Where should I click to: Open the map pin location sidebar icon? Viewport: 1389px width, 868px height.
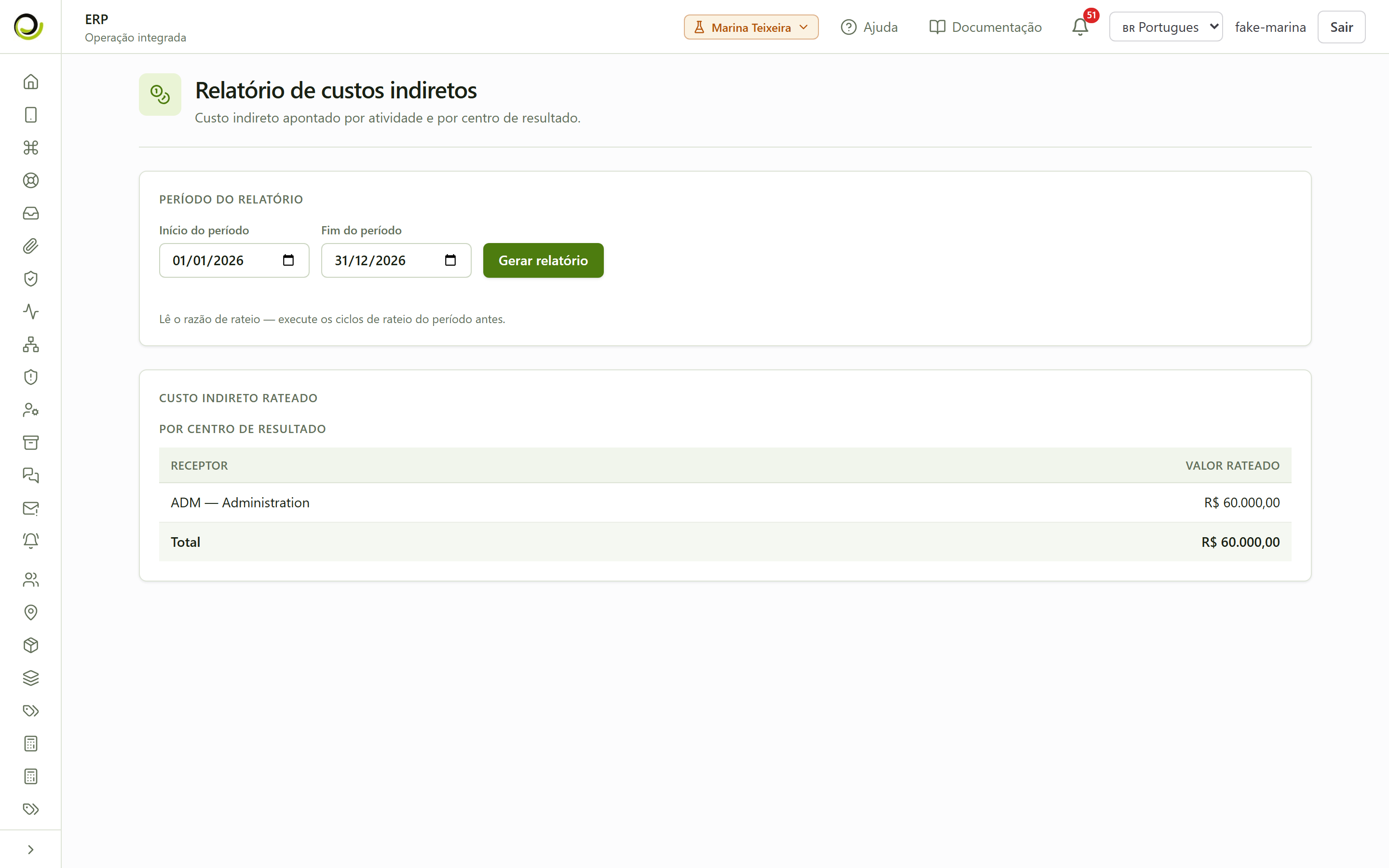coord(31,612)
